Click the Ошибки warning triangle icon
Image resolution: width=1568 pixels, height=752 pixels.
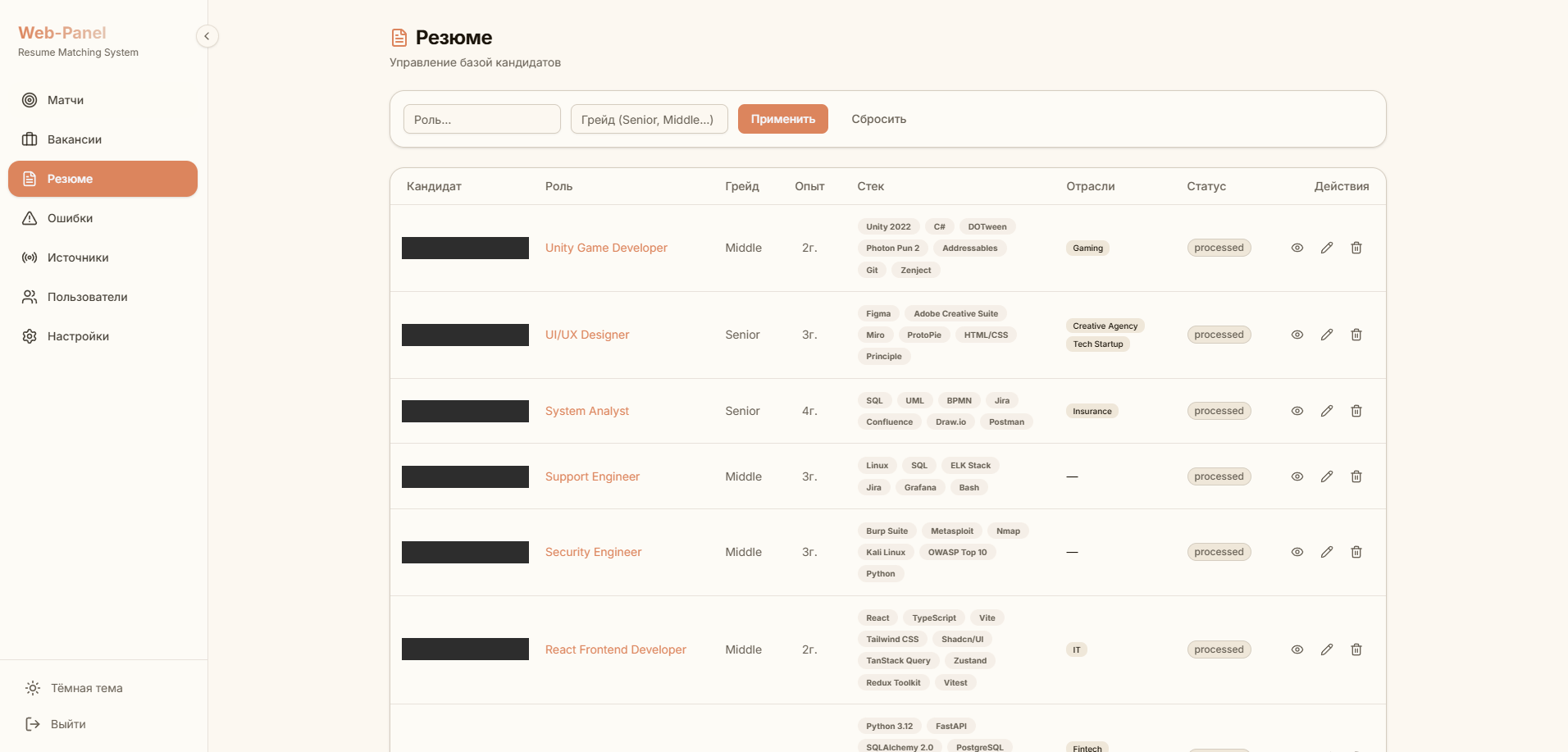[30, 218]
